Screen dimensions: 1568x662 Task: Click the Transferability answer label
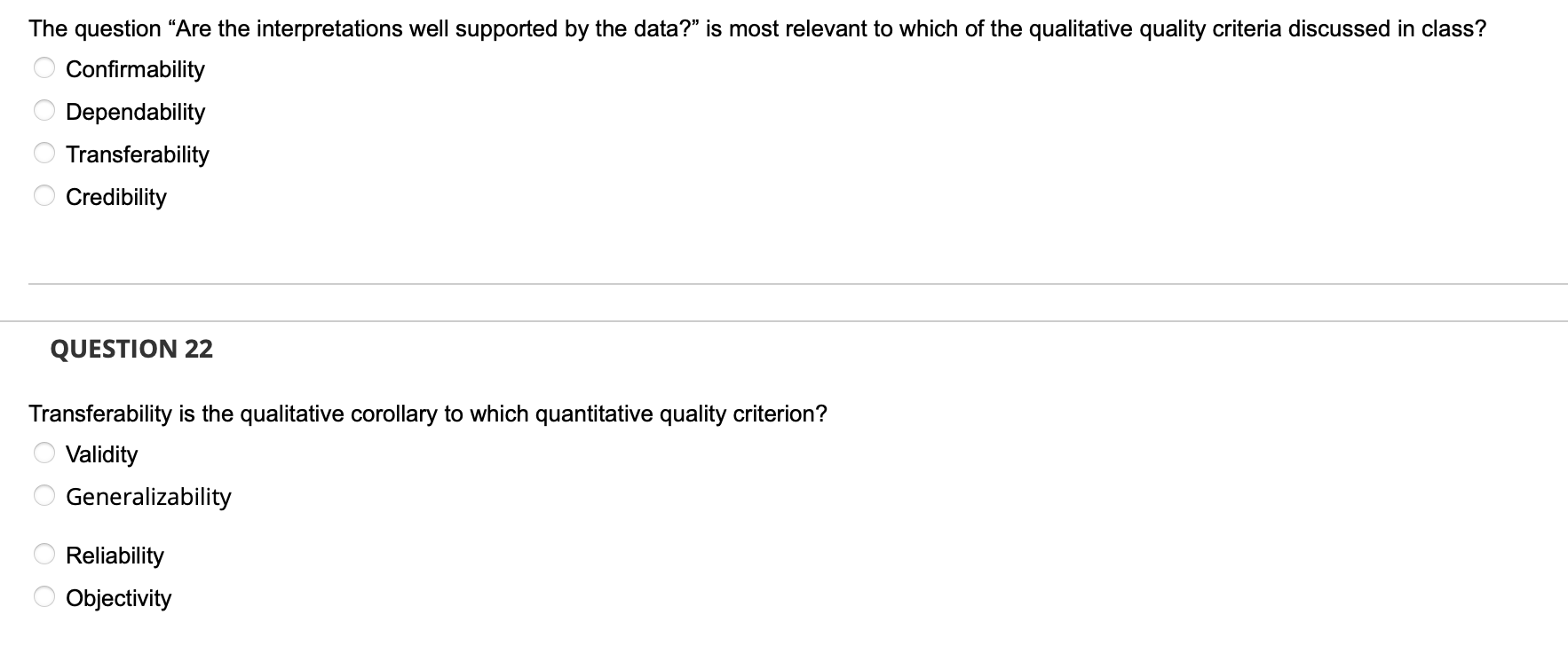click(x=138, y=154)
